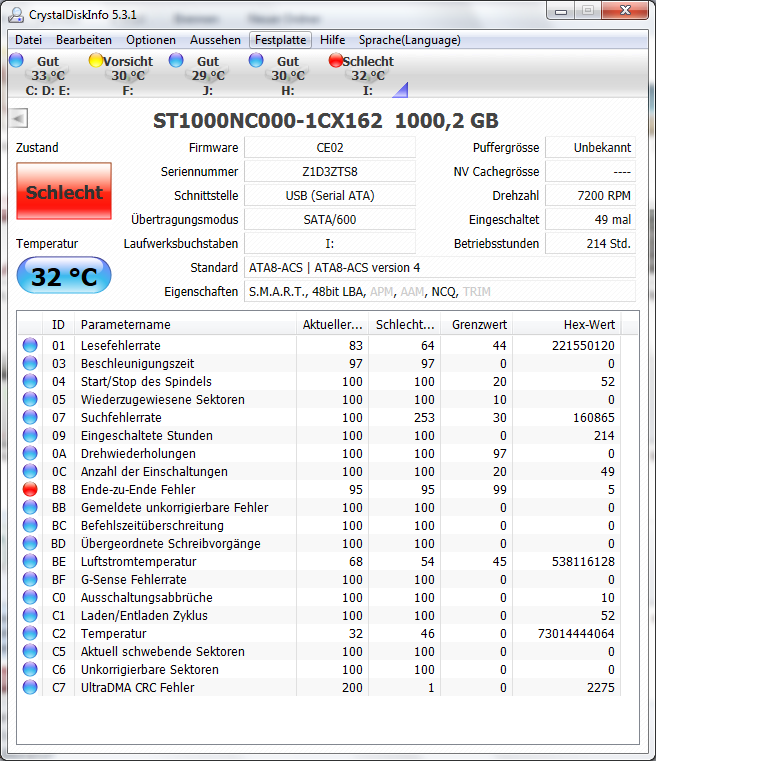Click the ID column header
This screenshot has height=761, width=768.
[58, 324]
